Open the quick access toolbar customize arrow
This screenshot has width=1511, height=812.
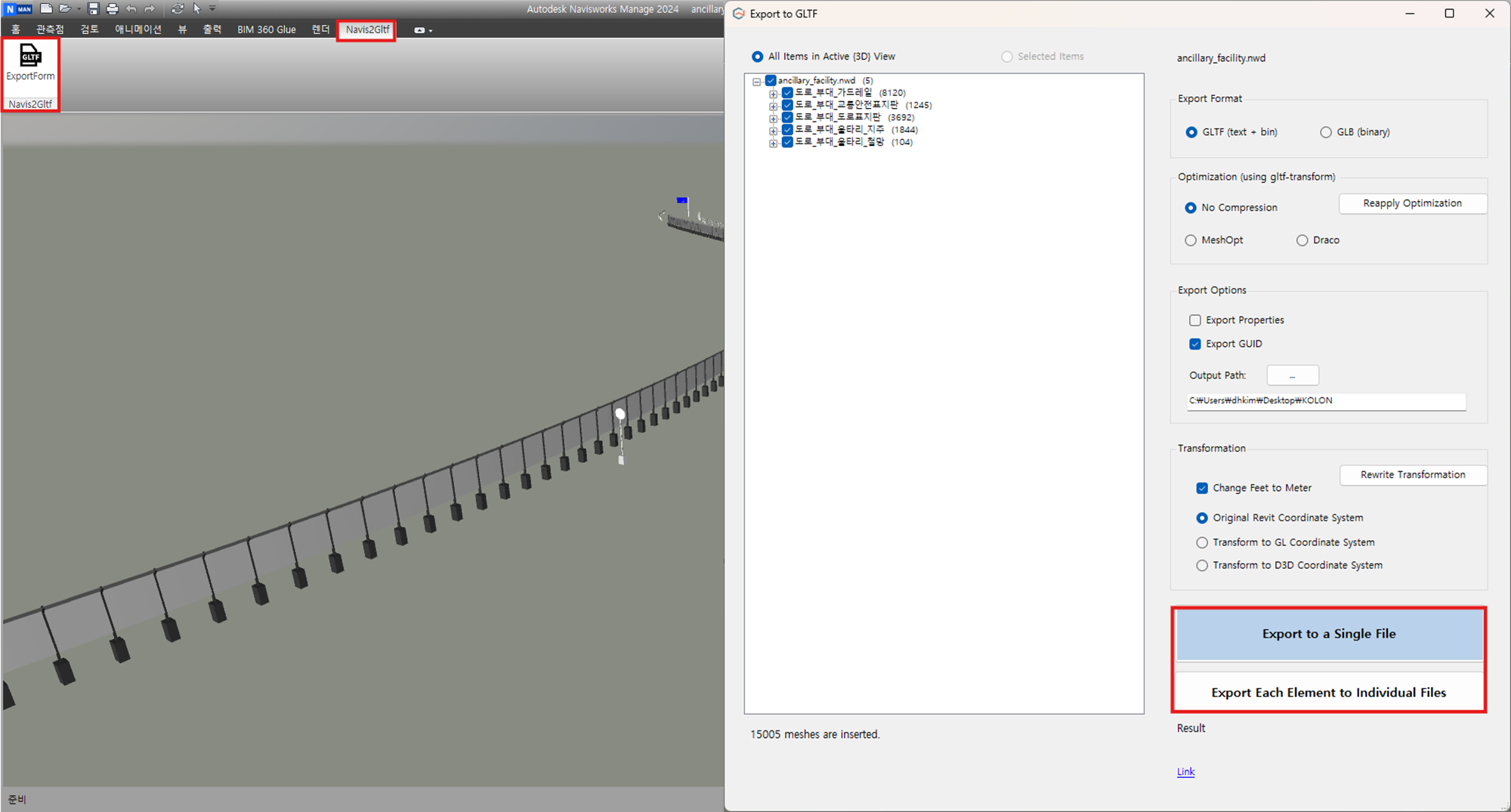coord(212,9)
